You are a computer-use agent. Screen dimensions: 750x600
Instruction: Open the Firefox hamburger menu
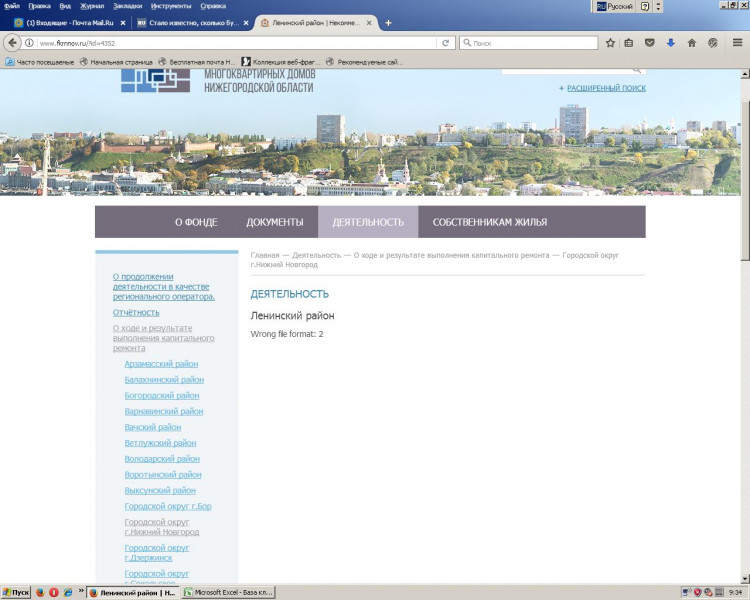tap(735, 43)
